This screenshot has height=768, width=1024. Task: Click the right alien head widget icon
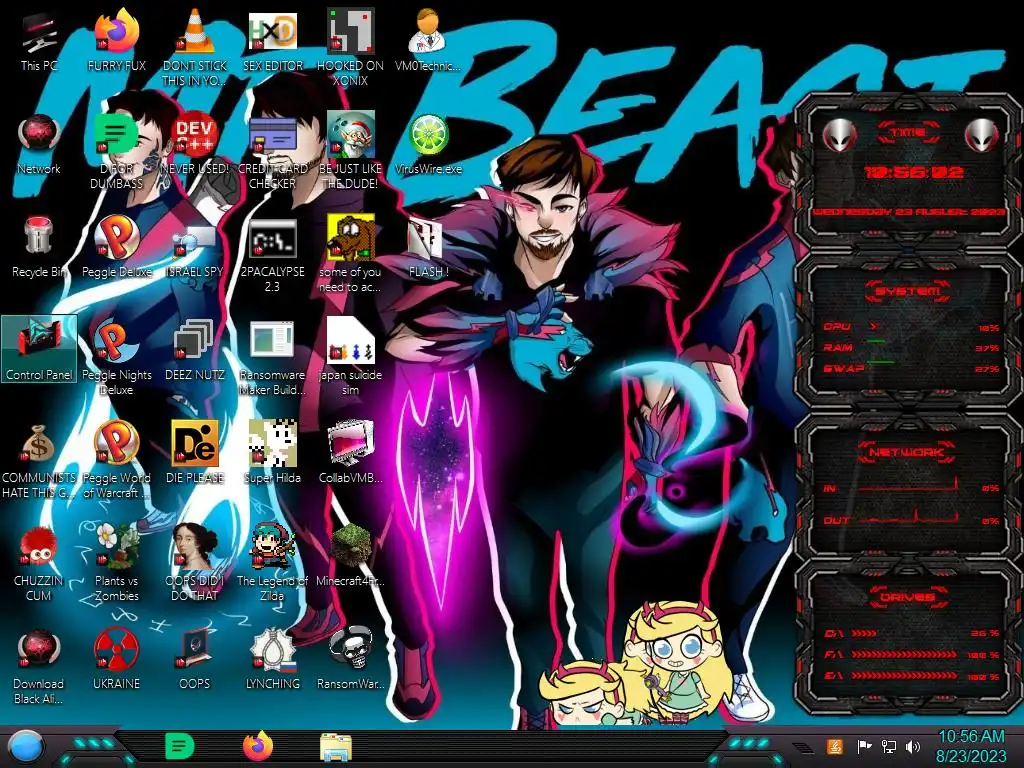point(982,135)
